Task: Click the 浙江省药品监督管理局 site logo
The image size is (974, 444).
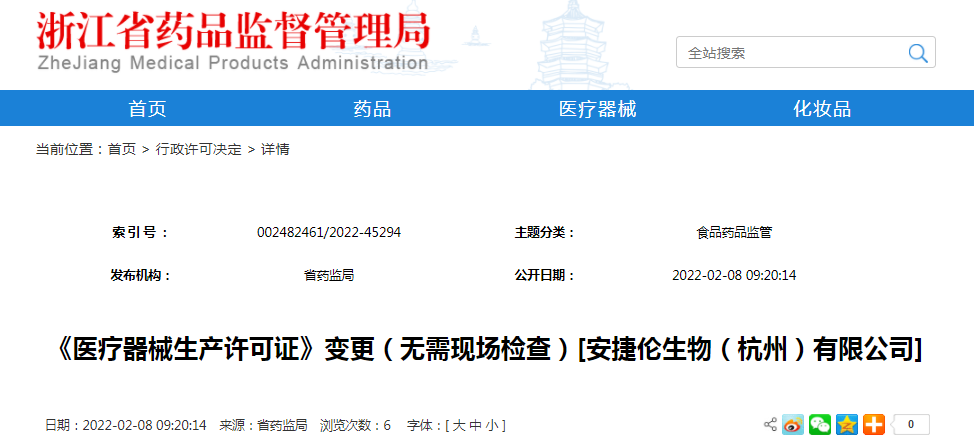Action: (x=234, y=30)
